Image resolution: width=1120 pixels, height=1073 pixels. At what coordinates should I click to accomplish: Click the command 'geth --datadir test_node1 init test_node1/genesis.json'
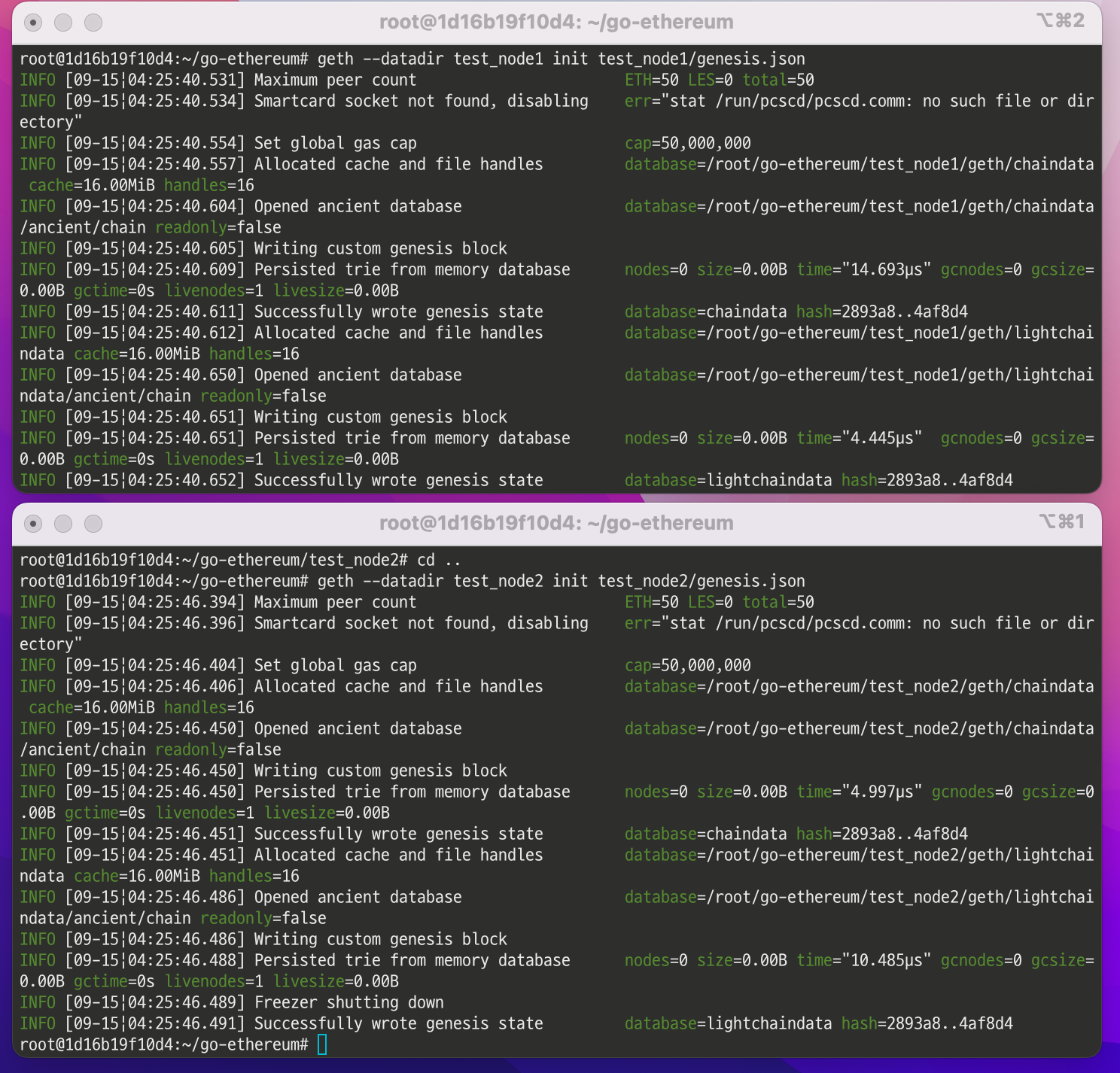pos(562,59)
